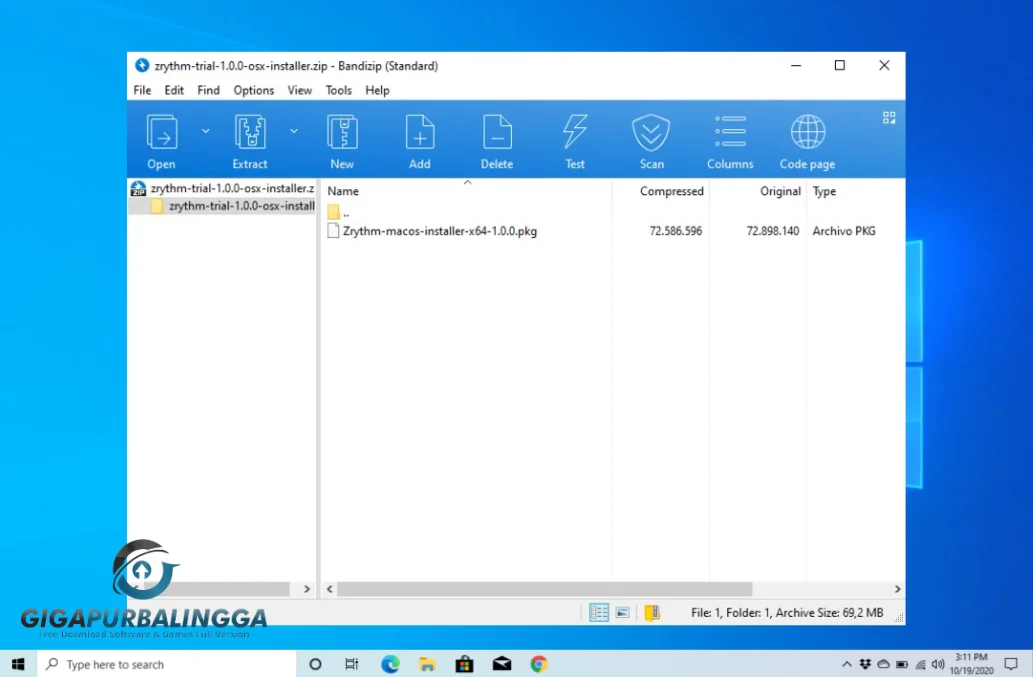
Task: Click the file list horizontal scrollbar thumb
Action: [x=545, y=589]
